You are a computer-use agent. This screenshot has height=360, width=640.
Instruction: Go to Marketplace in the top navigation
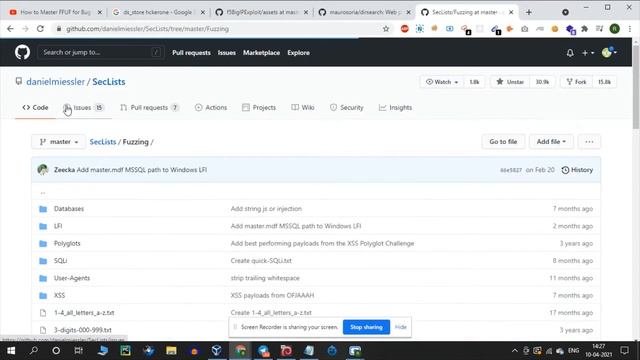262,53
